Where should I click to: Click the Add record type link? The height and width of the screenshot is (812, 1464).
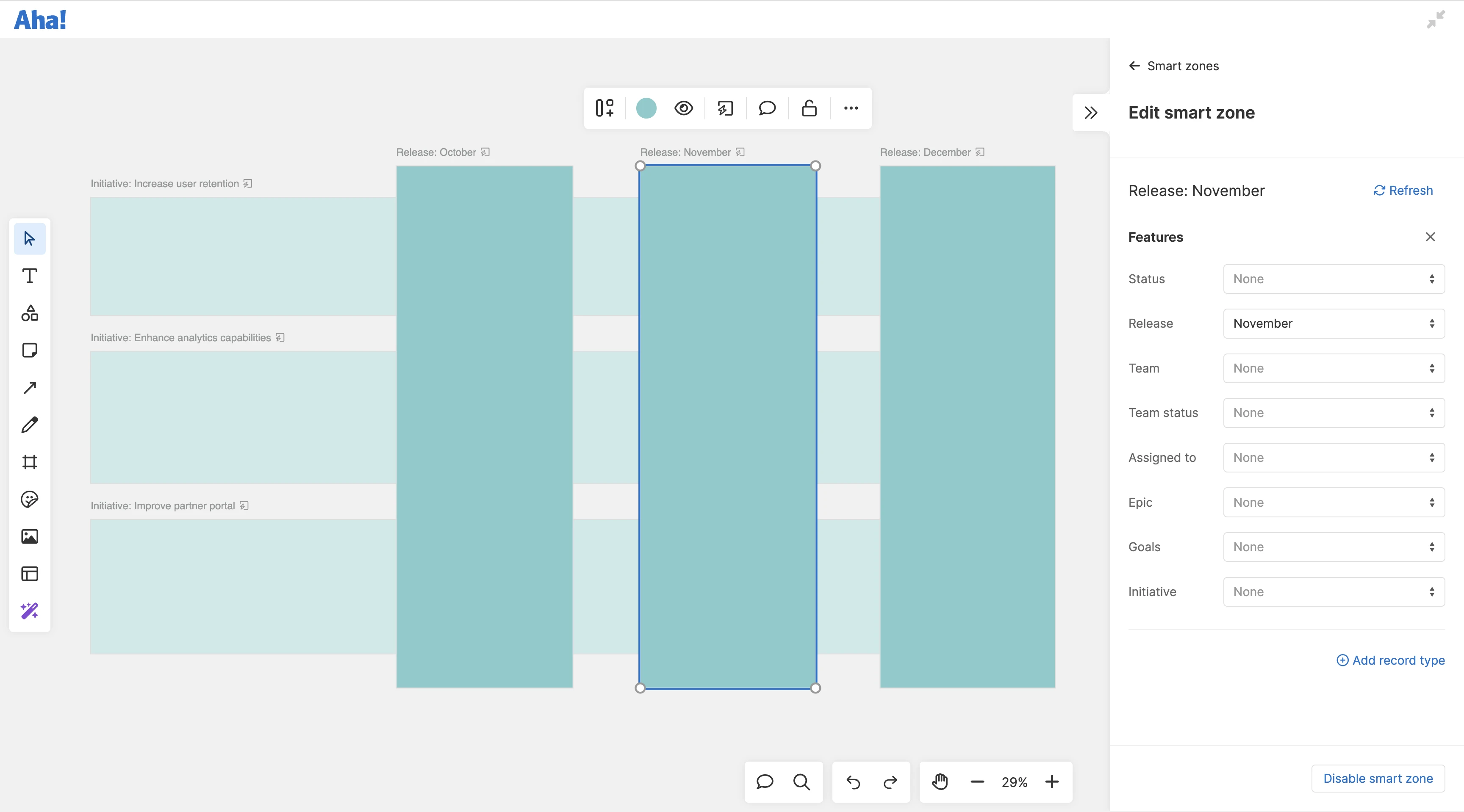click(1390, 660)
